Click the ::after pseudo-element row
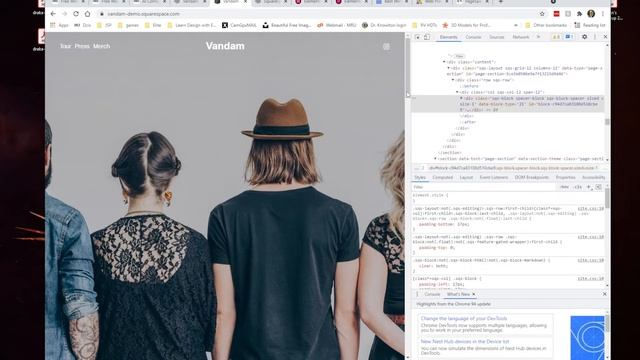The image size is (640, 360). coord(468,122)
